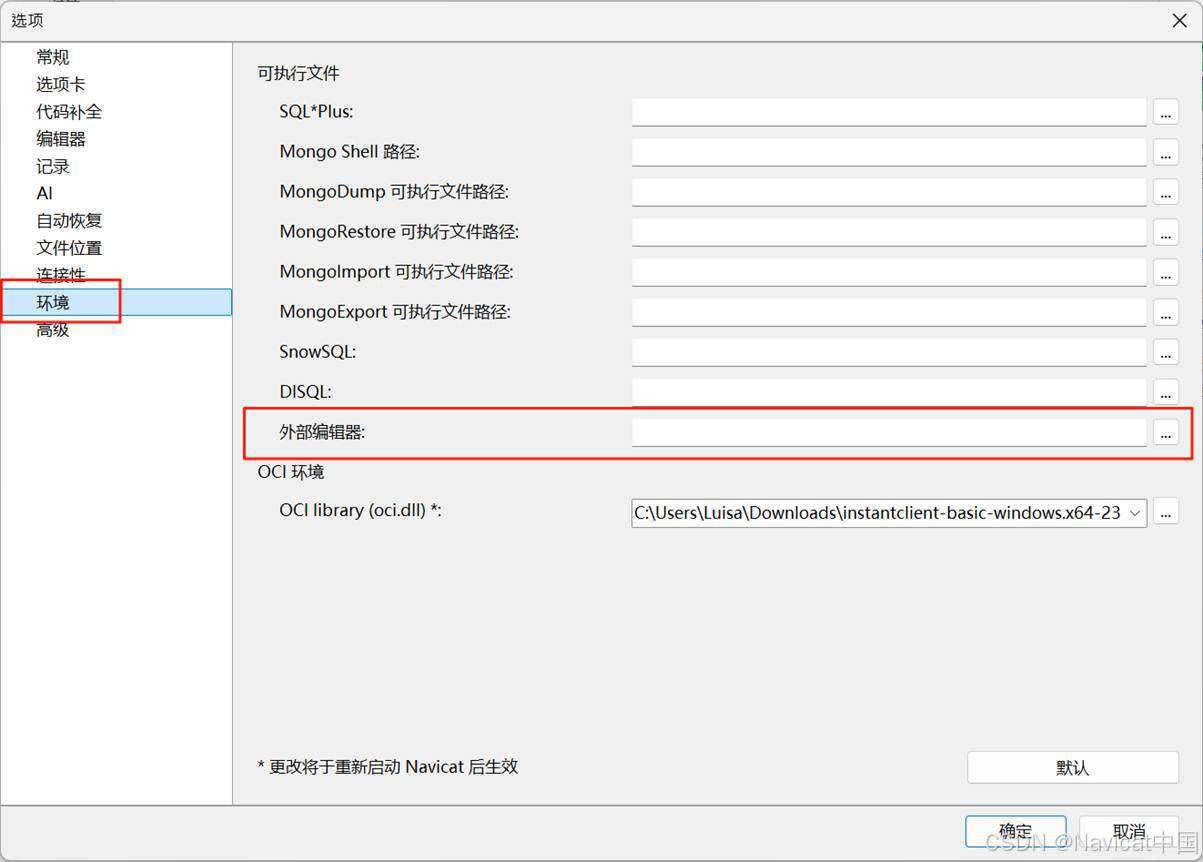Click the 外部编辑器 label
Viewport: 1203px width, 862px height.
(x=323, y=432)
